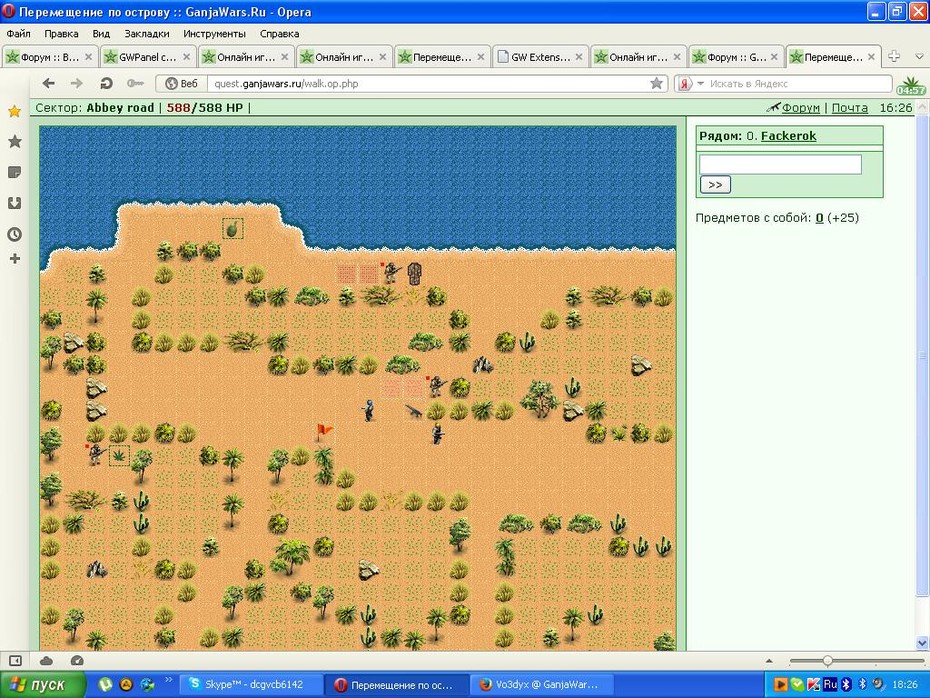The image size is (930, 698).
Task: Bookmark page using address bar star
Action: point(656,84)
